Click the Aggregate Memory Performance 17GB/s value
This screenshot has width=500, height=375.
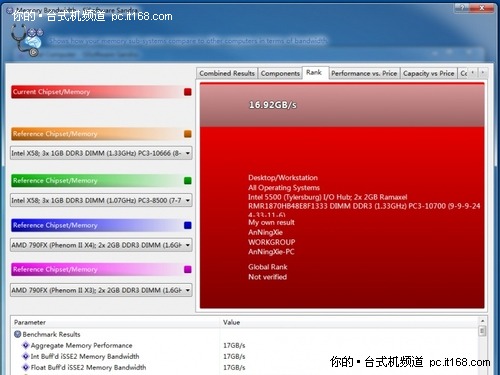click(234, 345)
